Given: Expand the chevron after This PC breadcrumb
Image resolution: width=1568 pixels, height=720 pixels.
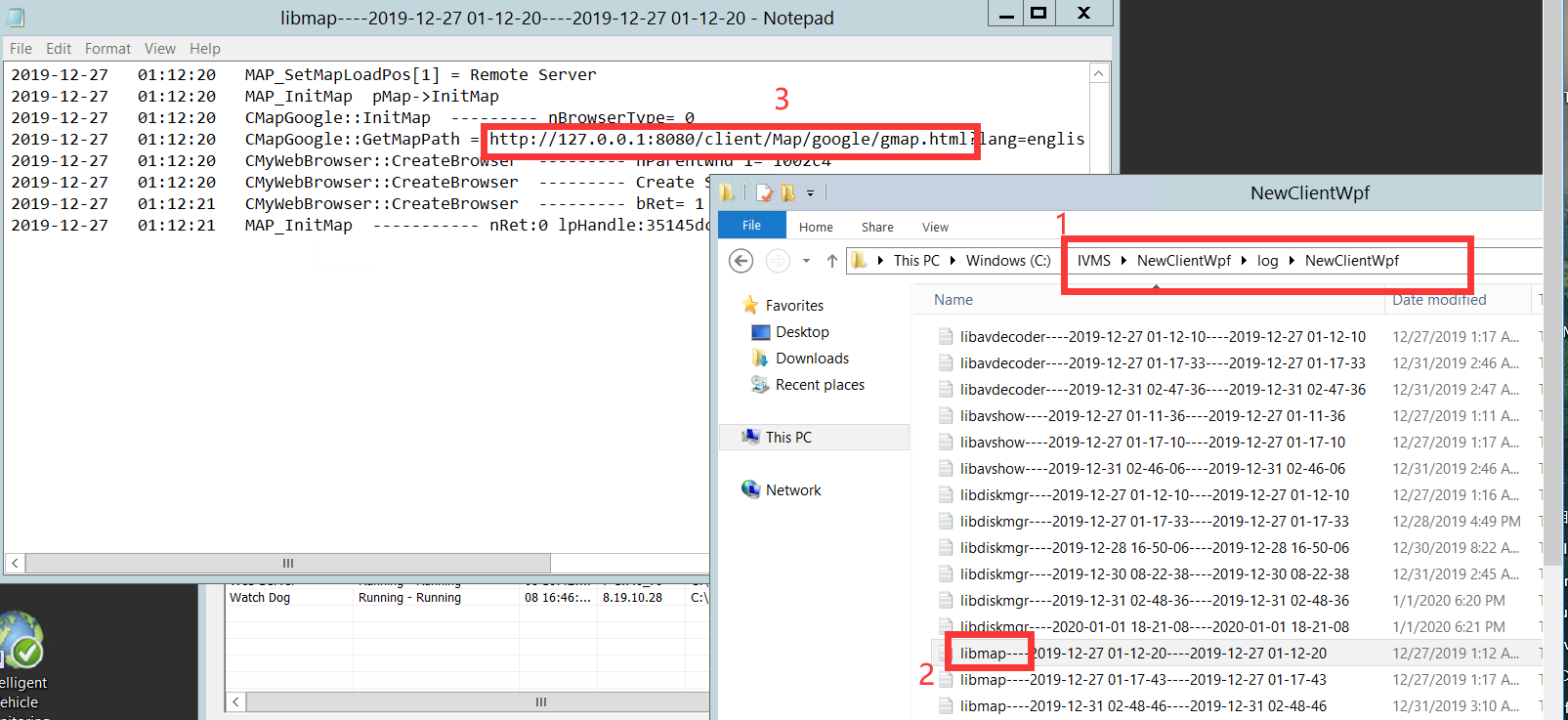Looking at the screenshot, I should tap(953, 261).
